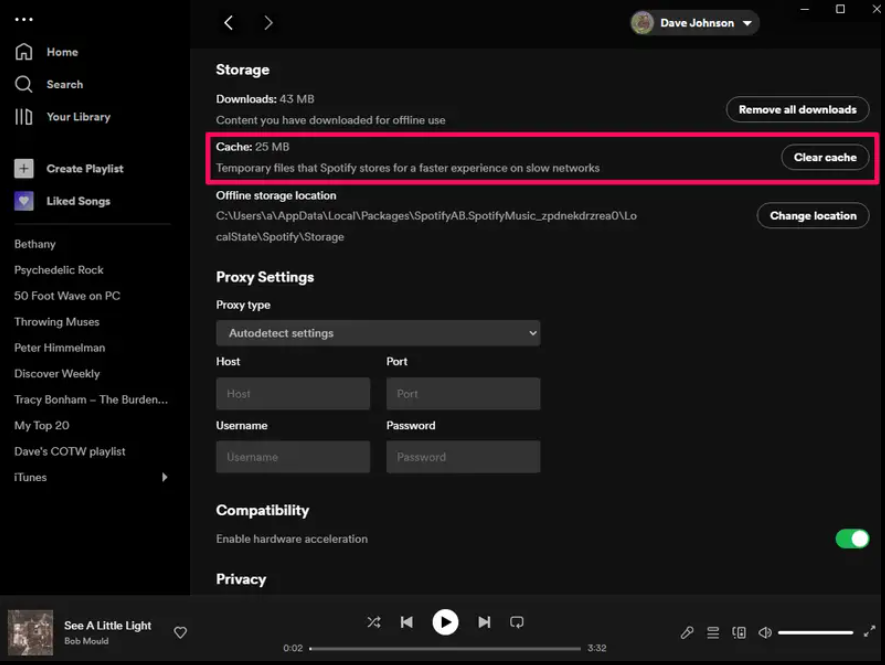
Task: Expand player to full screen
Action: tap(868, 632)
